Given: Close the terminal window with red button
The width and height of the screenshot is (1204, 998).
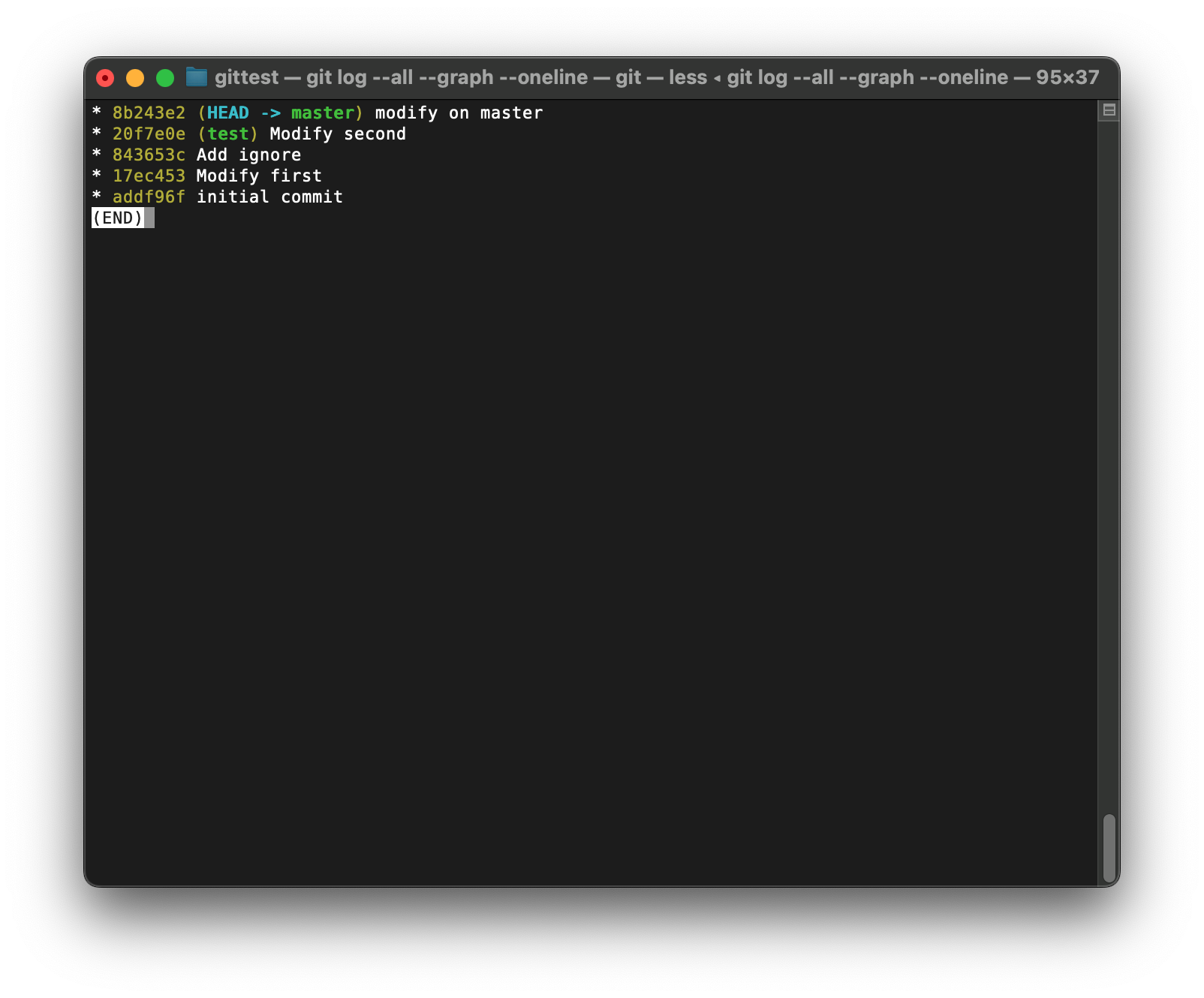Looking at the screenshot, I should pyautogui.click(x=105, y=77).
